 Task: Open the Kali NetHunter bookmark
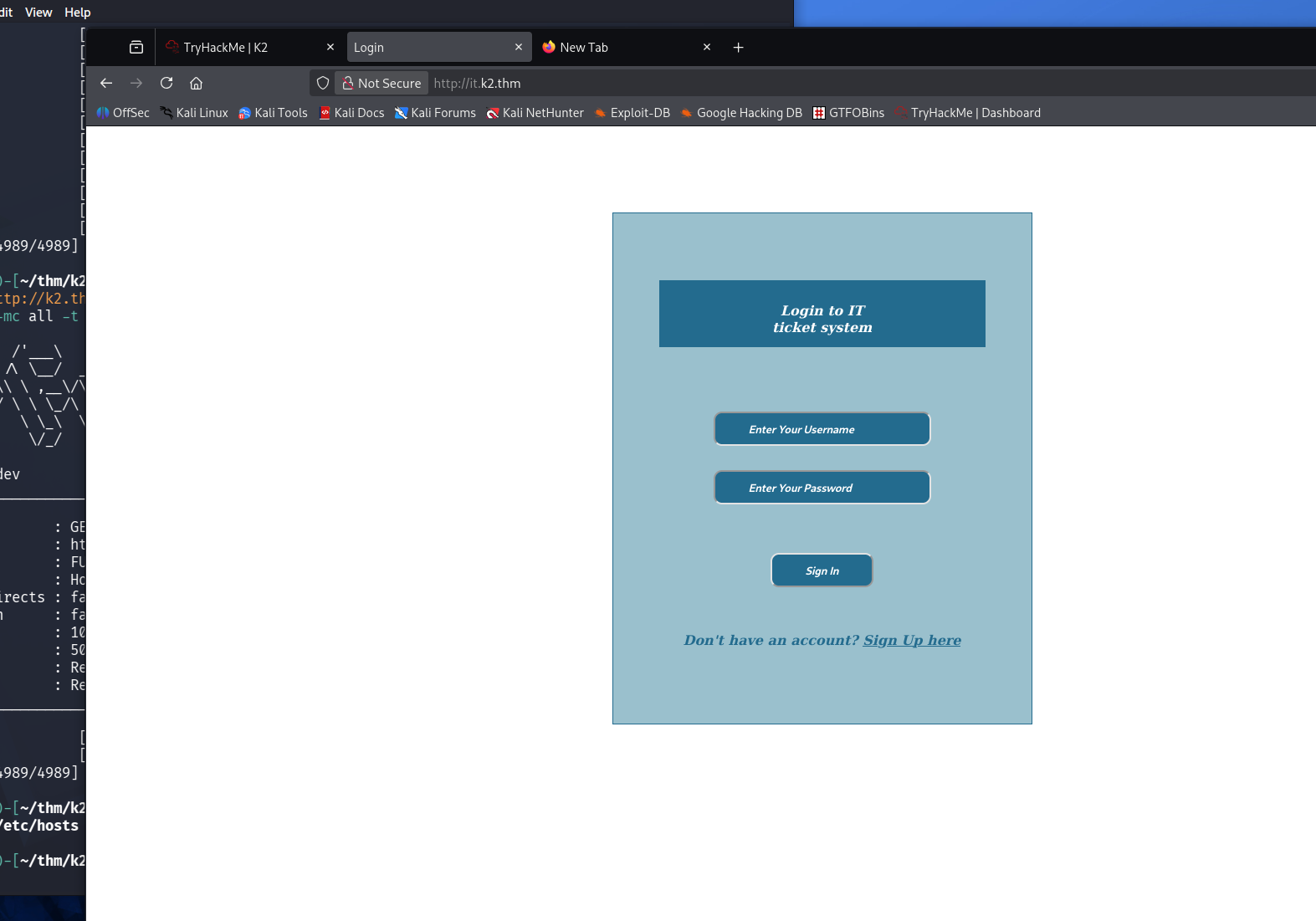535,113
